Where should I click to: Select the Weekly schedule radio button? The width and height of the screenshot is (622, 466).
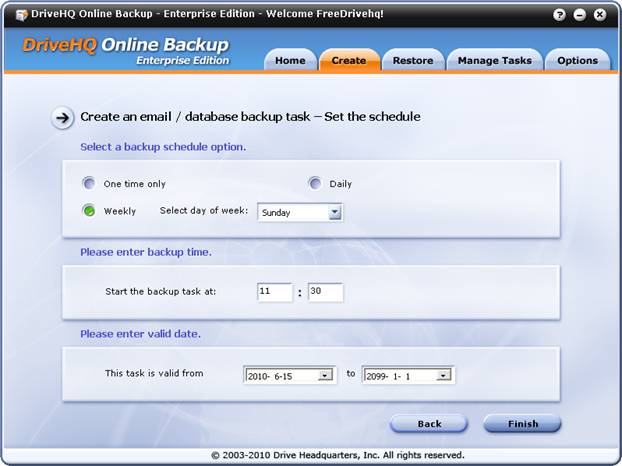(89, 211)
